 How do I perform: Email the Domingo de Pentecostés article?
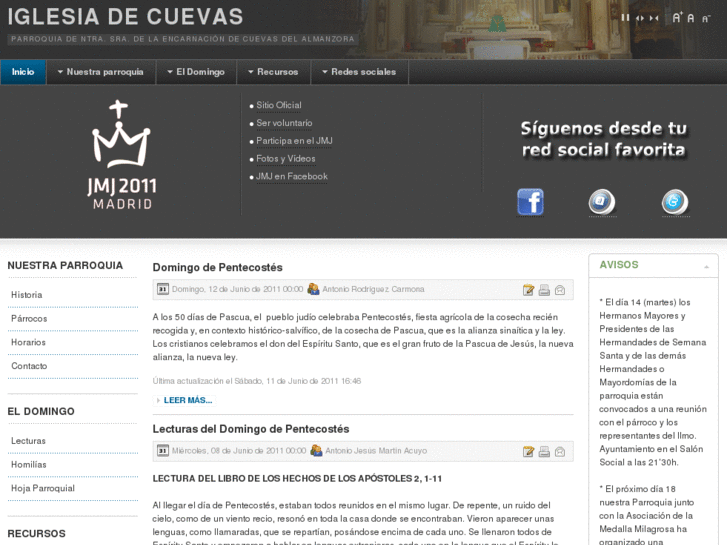click(560, 290)
